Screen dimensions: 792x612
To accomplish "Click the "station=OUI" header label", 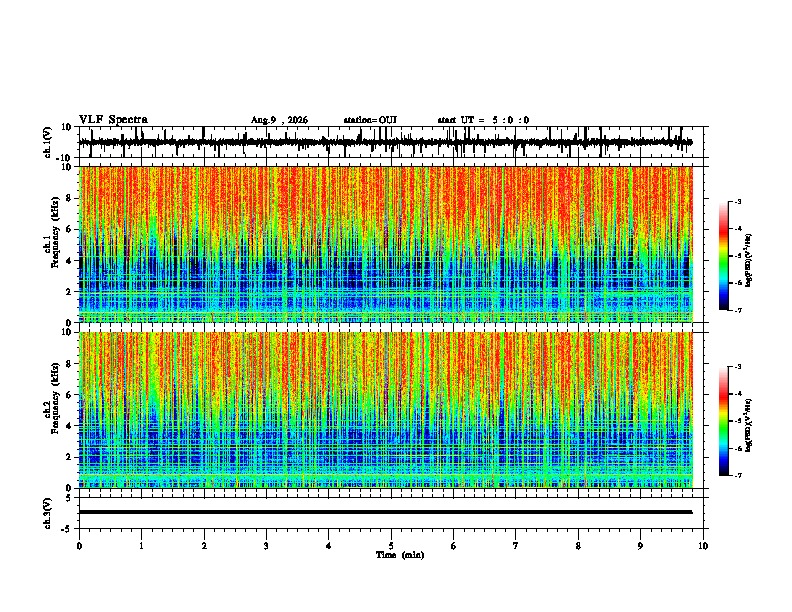I will 370,120.
